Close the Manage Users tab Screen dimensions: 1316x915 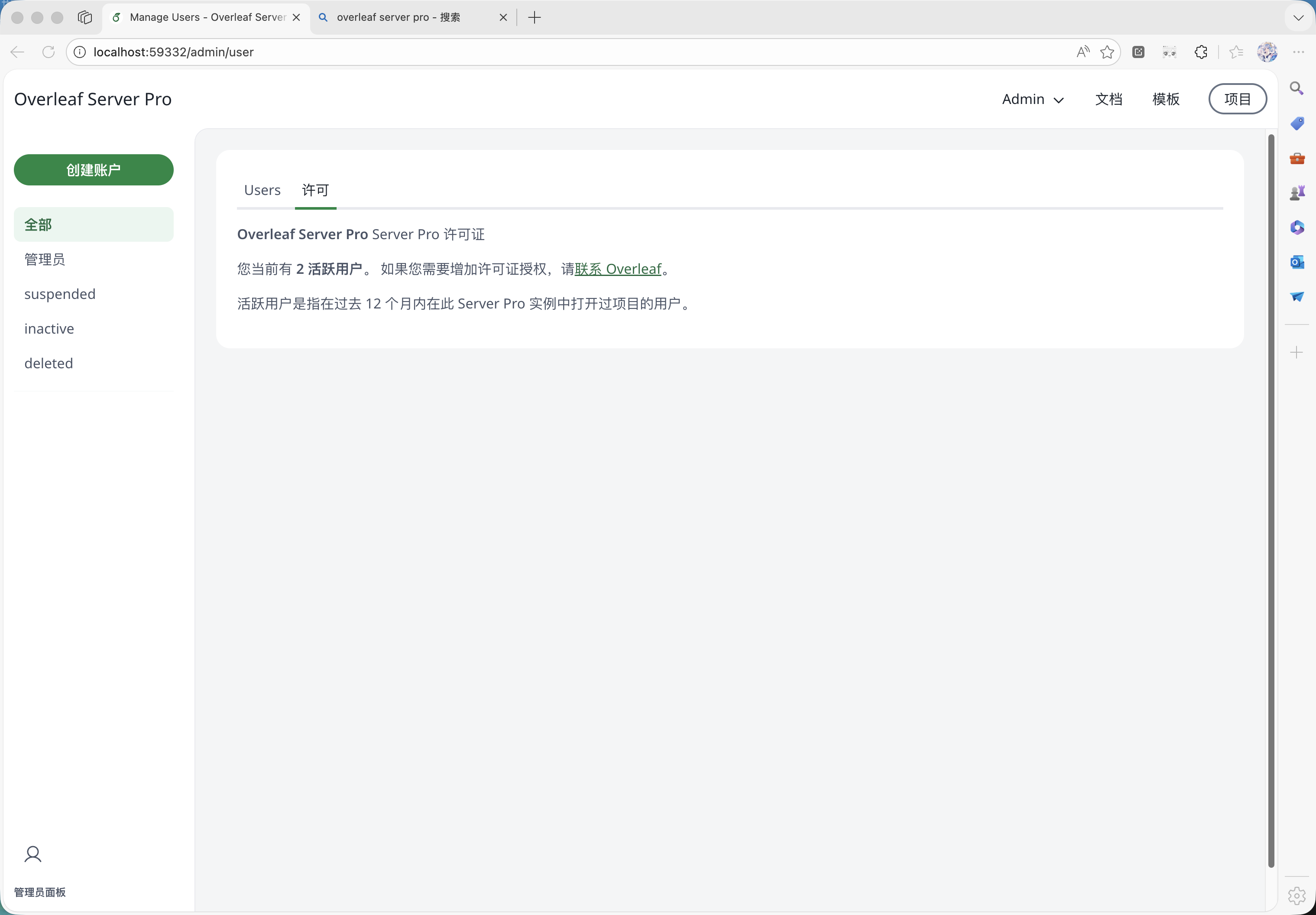296,17
